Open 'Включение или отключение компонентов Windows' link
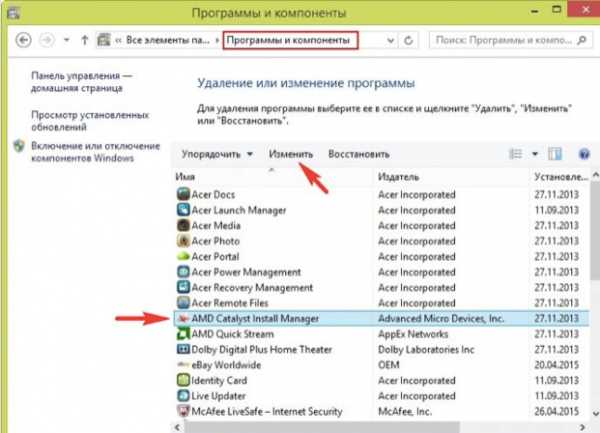The height and width of the screenshot is (433, 600). [95, 152]
